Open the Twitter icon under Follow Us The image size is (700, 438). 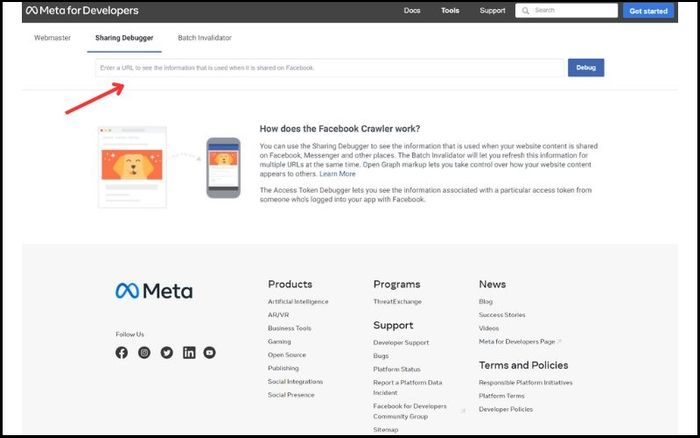(167, 353)
